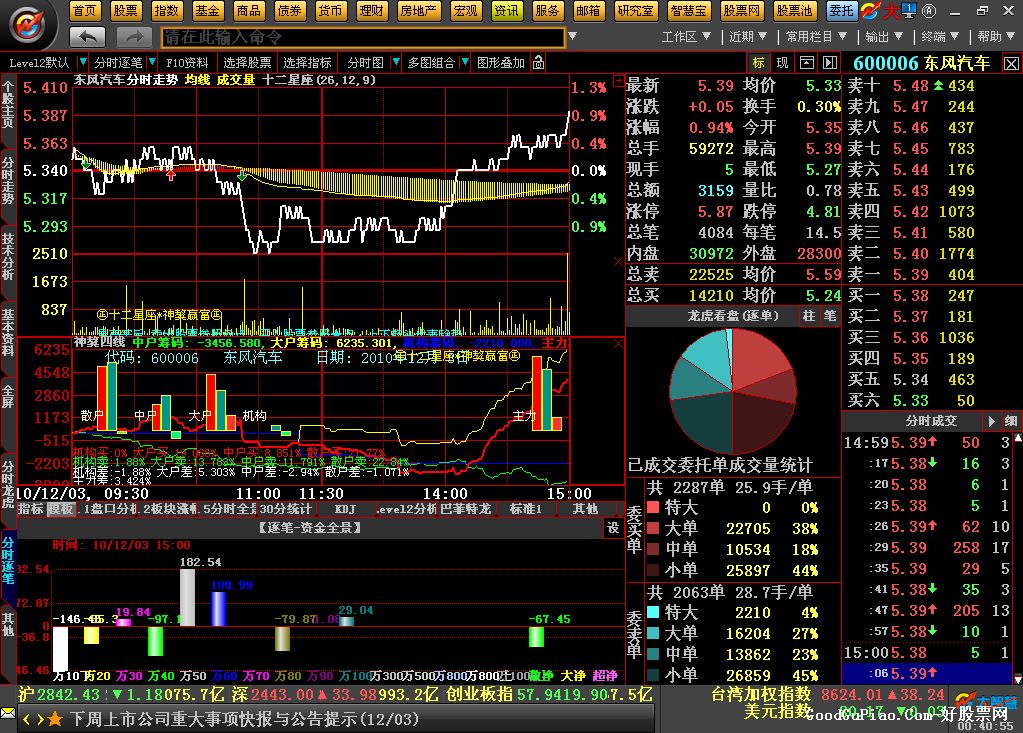The image size is (1023, 733).
Task: Select the KDJ indicator tab
Action: tap(345, 509)
